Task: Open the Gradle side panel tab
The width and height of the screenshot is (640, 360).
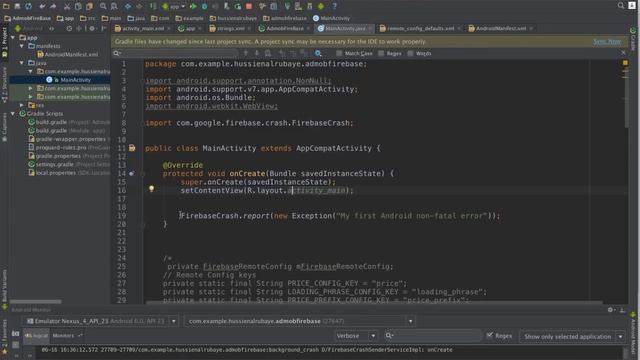Action: pyautogui.click(x=633, y=39)
